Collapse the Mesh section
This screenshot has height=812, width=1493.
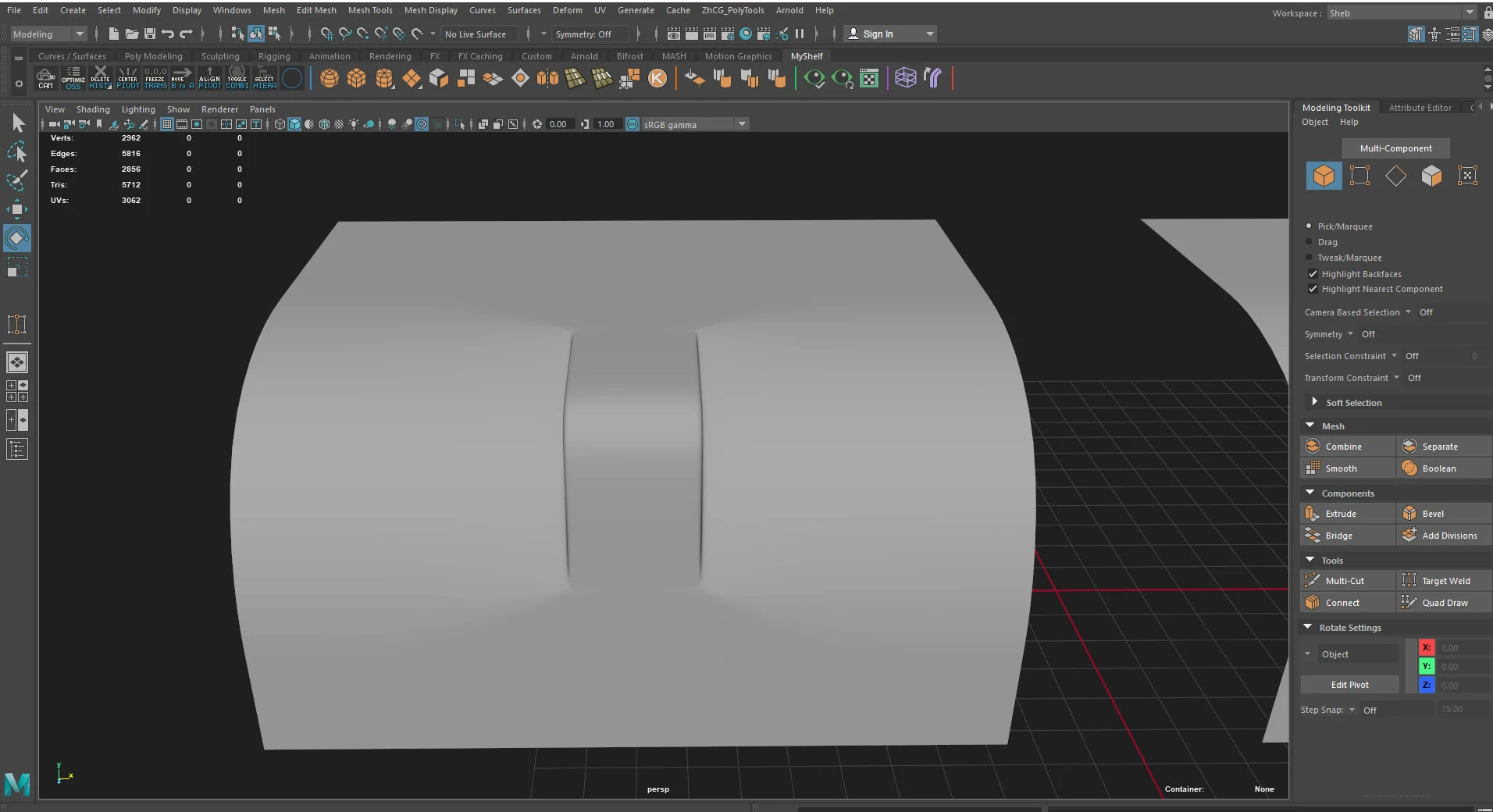(1309, 426)
